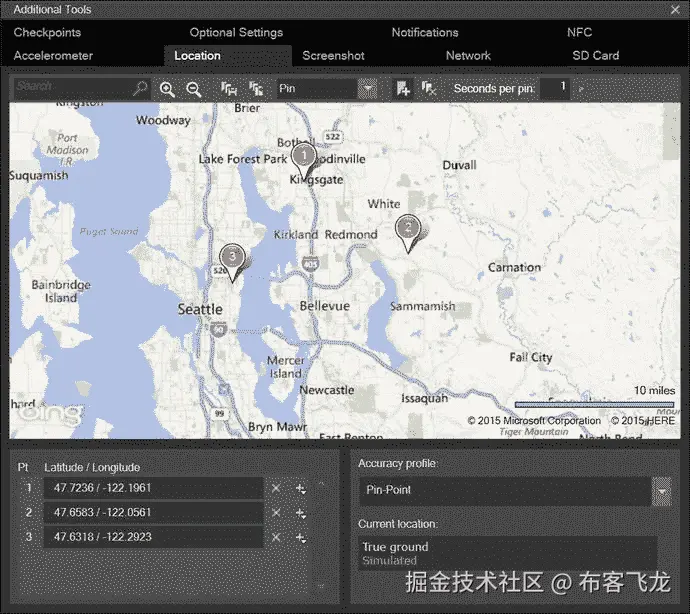This screenshot has height=614, width=690.
Task: Click the clear all points icon
Action: click(429, 88)
